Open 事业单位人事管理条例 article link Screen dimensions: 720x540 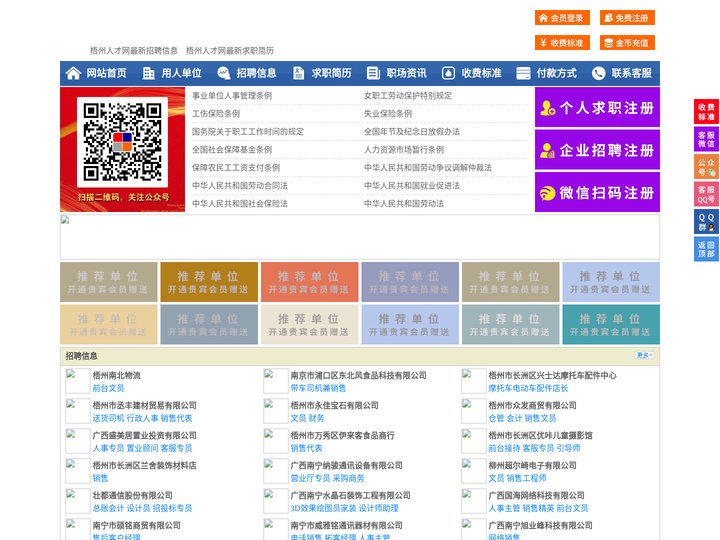(x=232, y=96)
